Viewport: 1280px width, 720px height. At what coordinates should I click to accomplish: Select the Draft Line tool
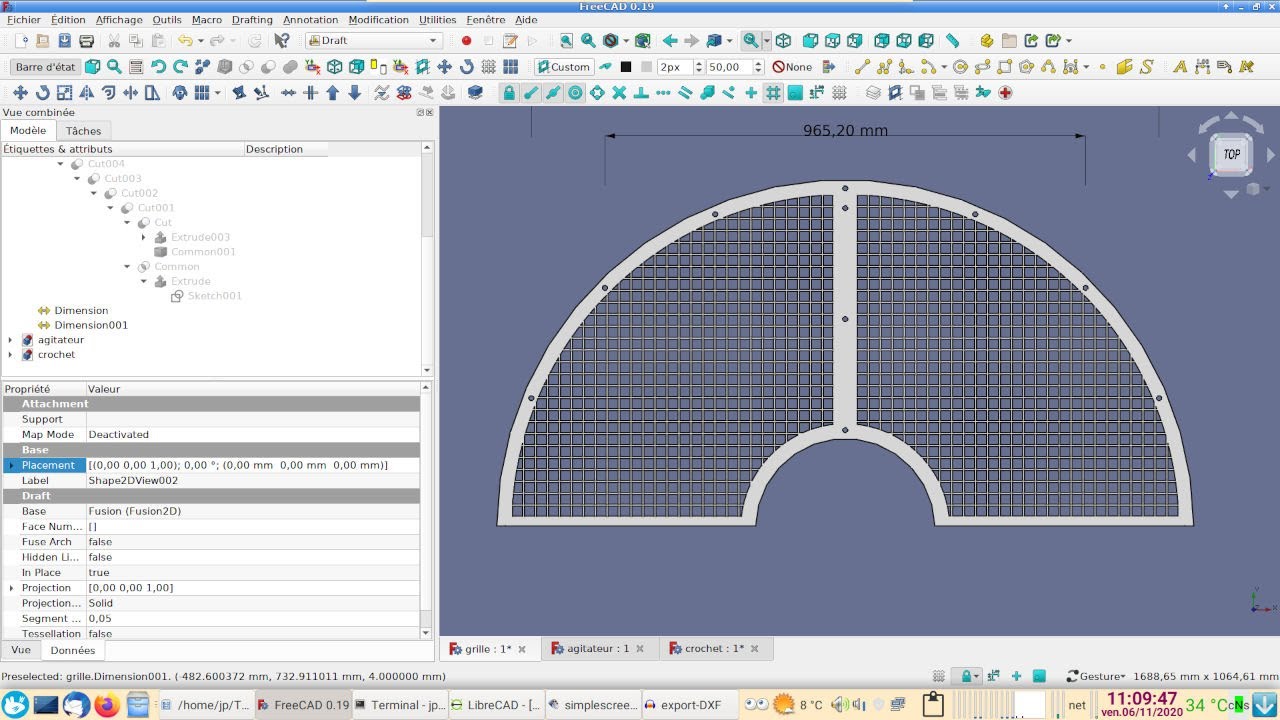[862, 67]
